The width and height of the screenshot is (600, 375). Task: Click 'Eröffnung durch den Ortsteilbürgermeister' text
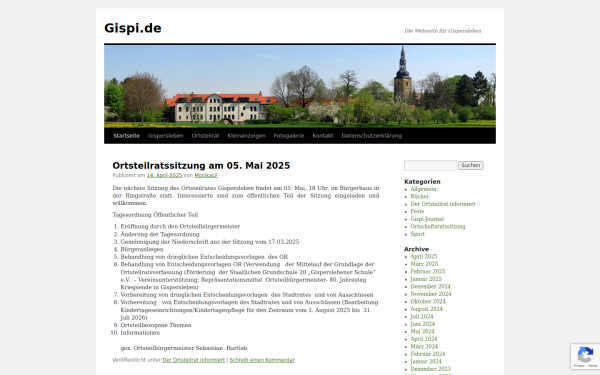point(180,227)
